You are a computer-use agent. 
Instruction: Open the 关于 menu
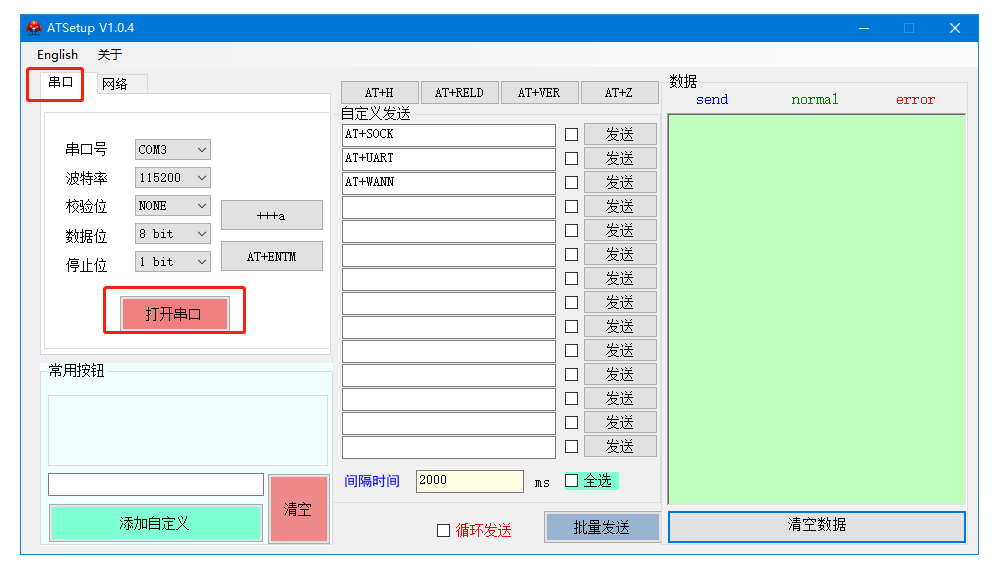pyautogui.click(x=109, y=55)
